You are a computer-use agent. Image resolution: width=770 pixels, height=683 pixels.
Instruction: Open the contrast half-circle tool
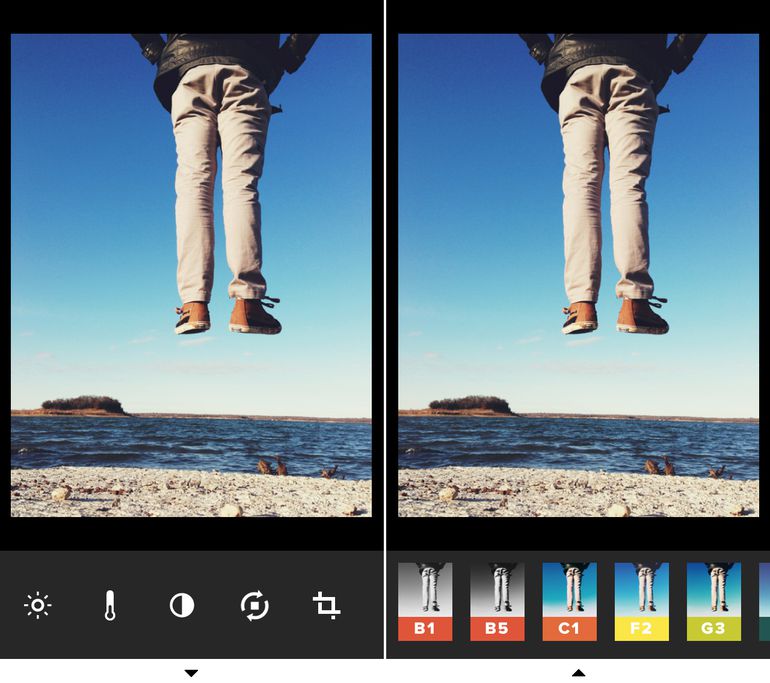[x=182, y=605]
